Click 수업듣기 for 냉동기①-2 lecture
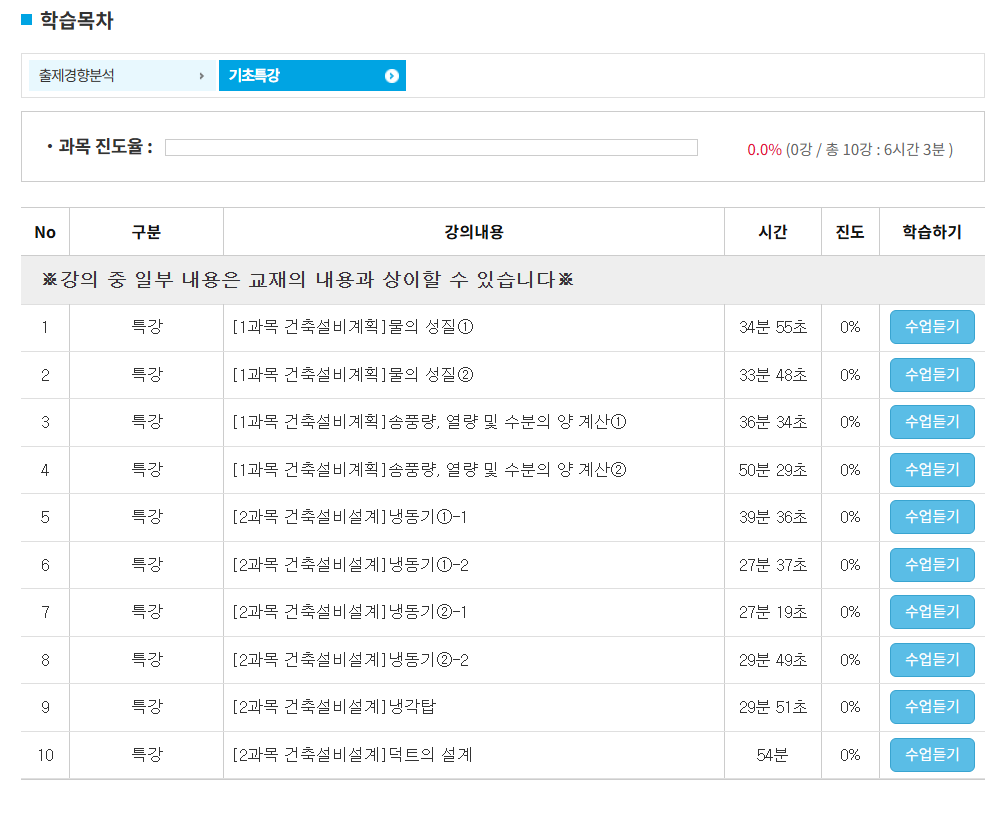 (x=931, y=565)
